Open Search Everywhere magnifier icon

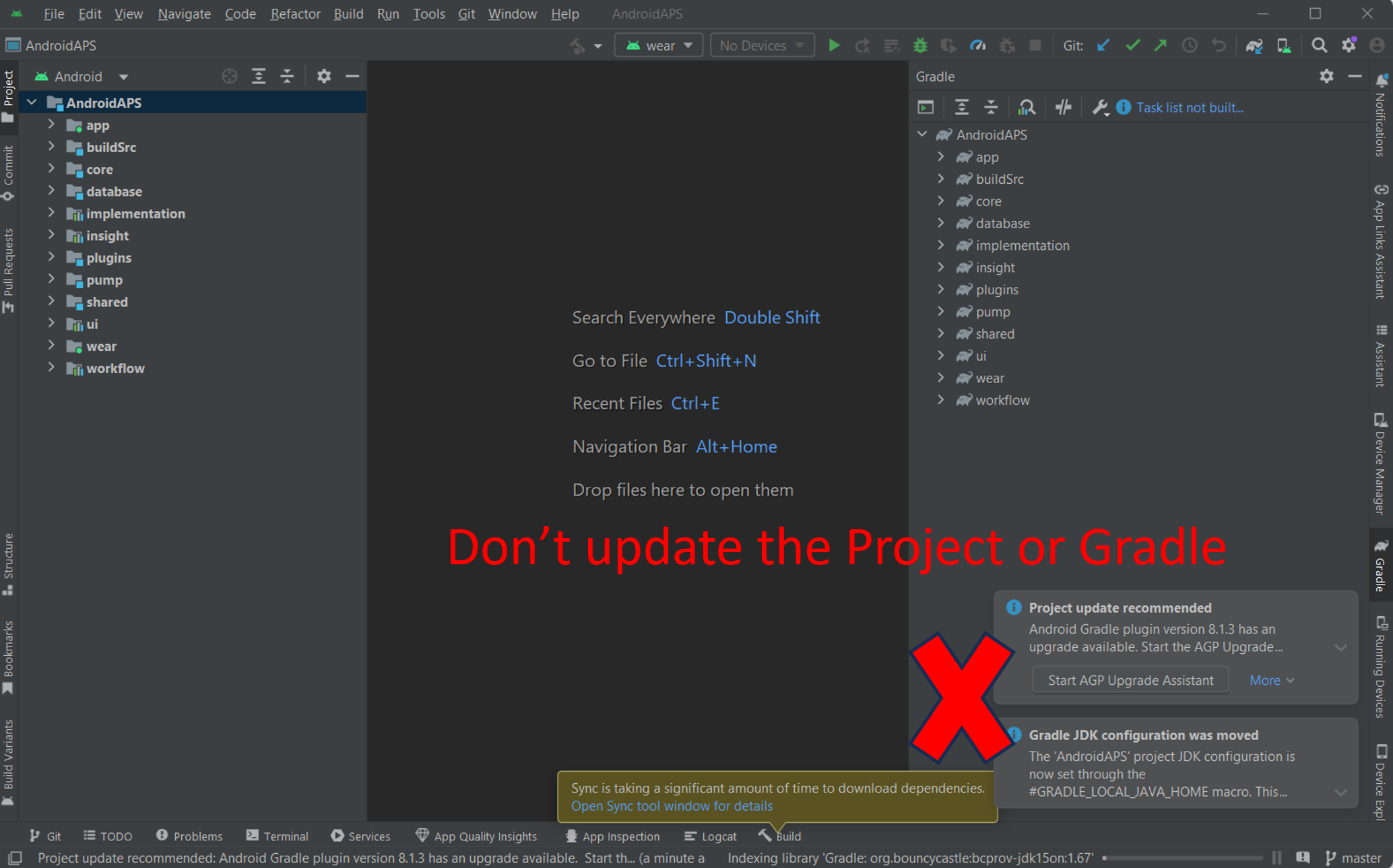[1319, 46]
